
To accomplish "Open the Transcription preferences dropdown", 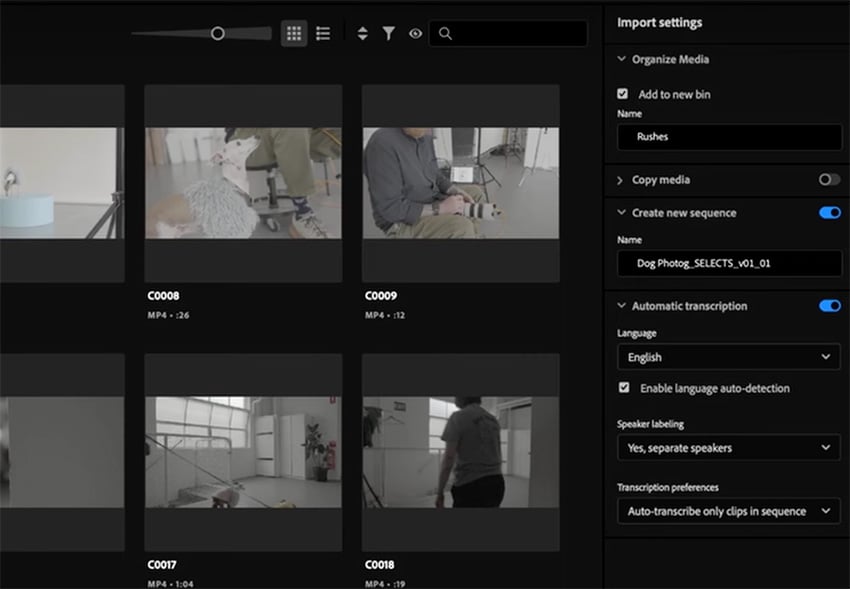I will coord(728,511).
